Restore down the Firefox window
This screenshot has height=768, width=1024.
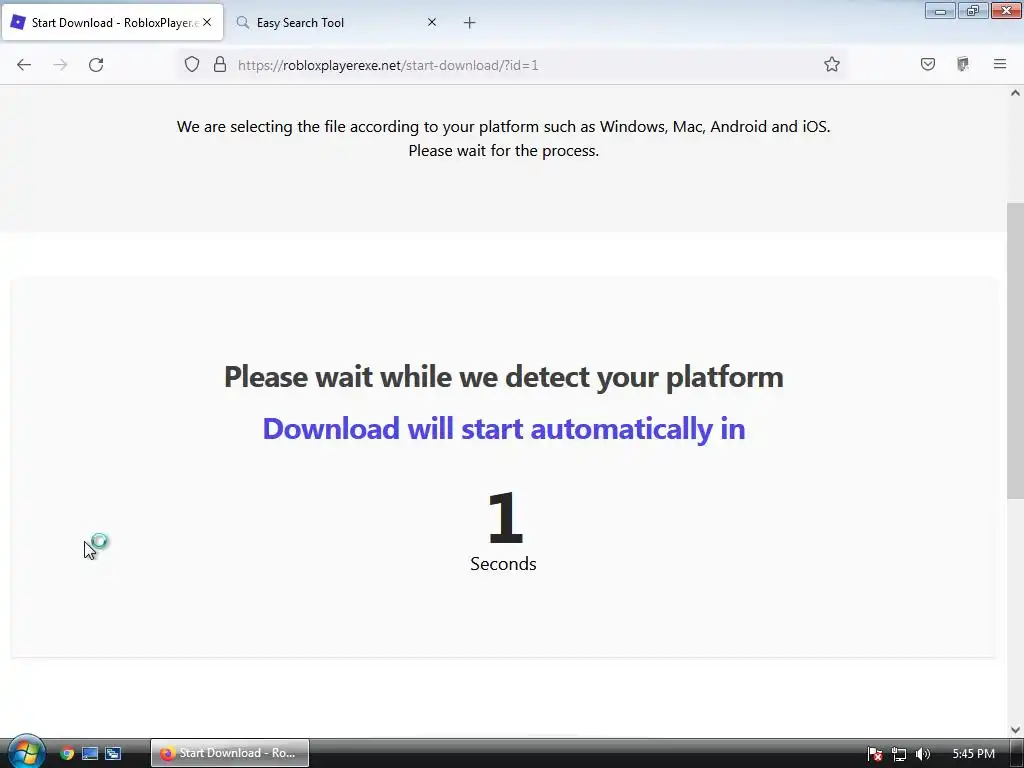pyautogui.click(x=972, y=11)
